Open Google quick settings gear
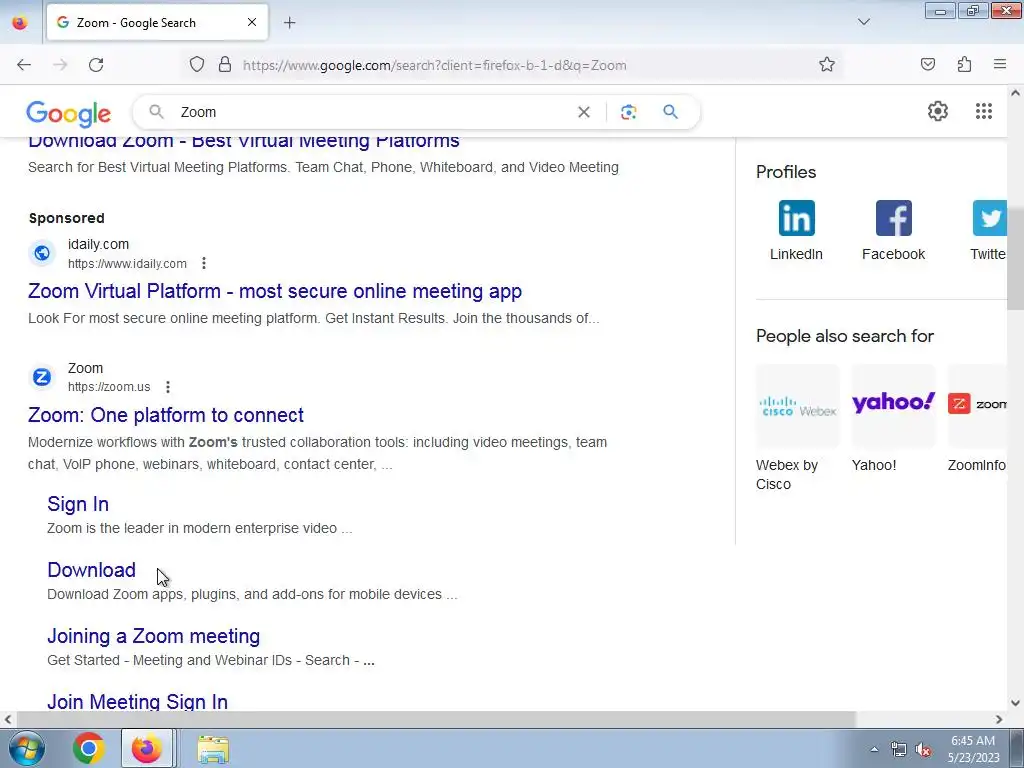This screenshot has height=768, width=1024. (938, 111)
